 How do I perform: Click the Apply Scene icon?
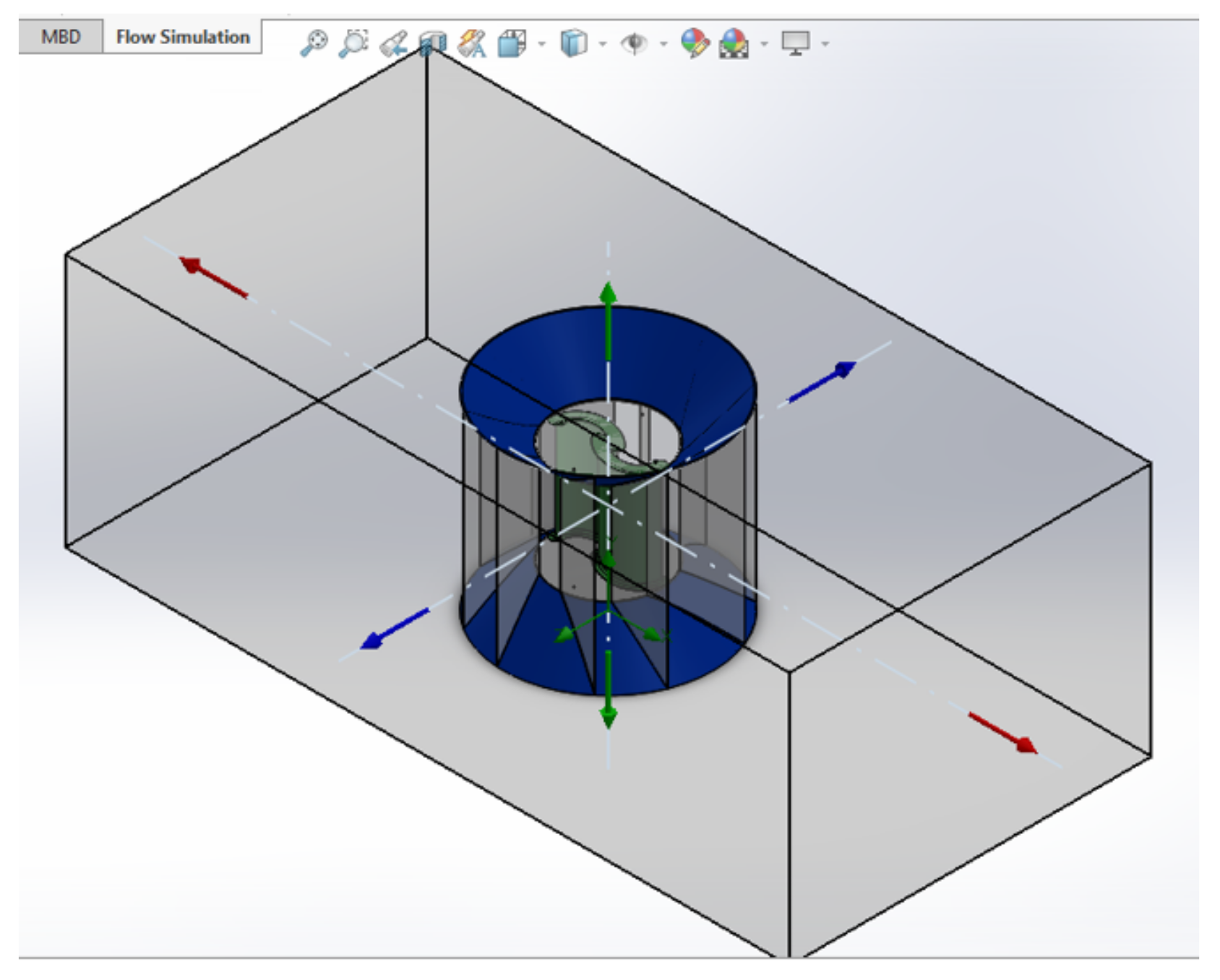coord(734,43)
